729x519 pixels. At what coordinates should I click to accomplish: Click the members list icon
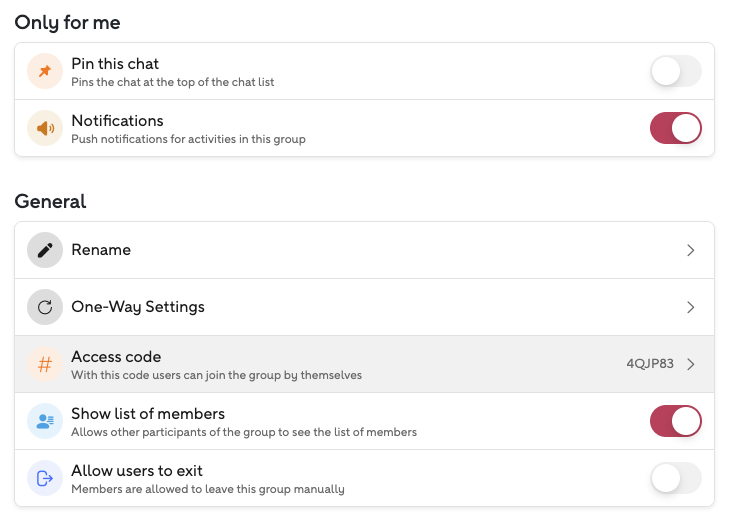(x=44, y=421)
